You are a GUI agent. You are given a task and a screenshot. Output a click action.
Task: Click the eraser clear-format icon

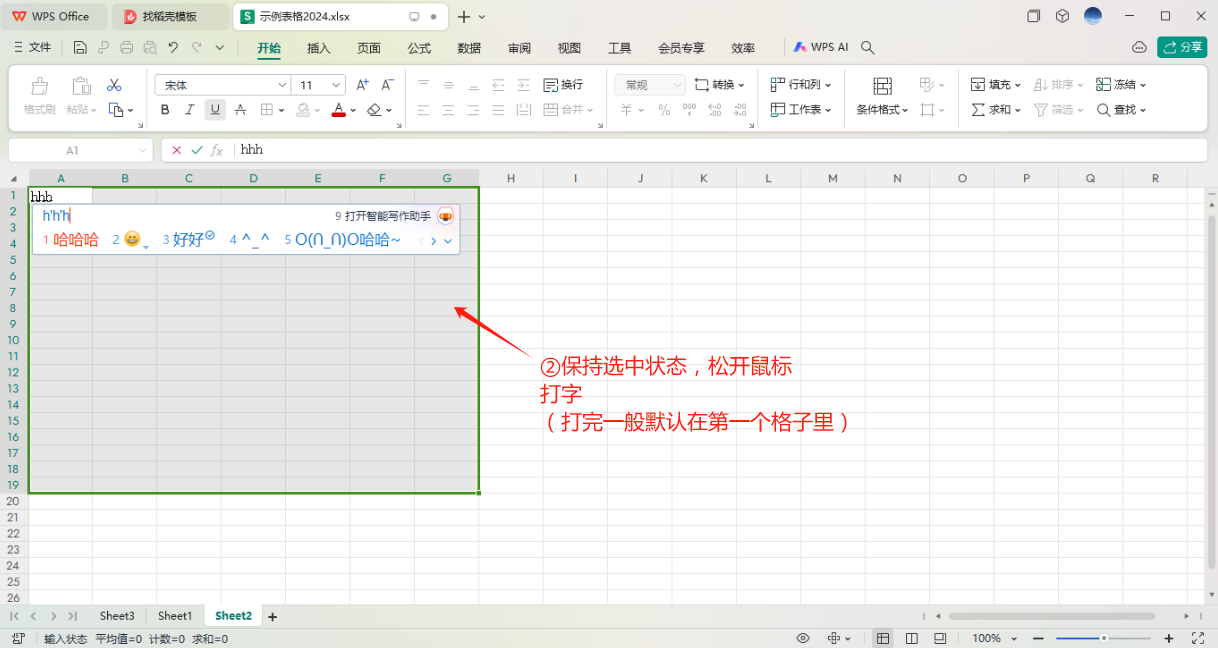(x=374, y=110)
